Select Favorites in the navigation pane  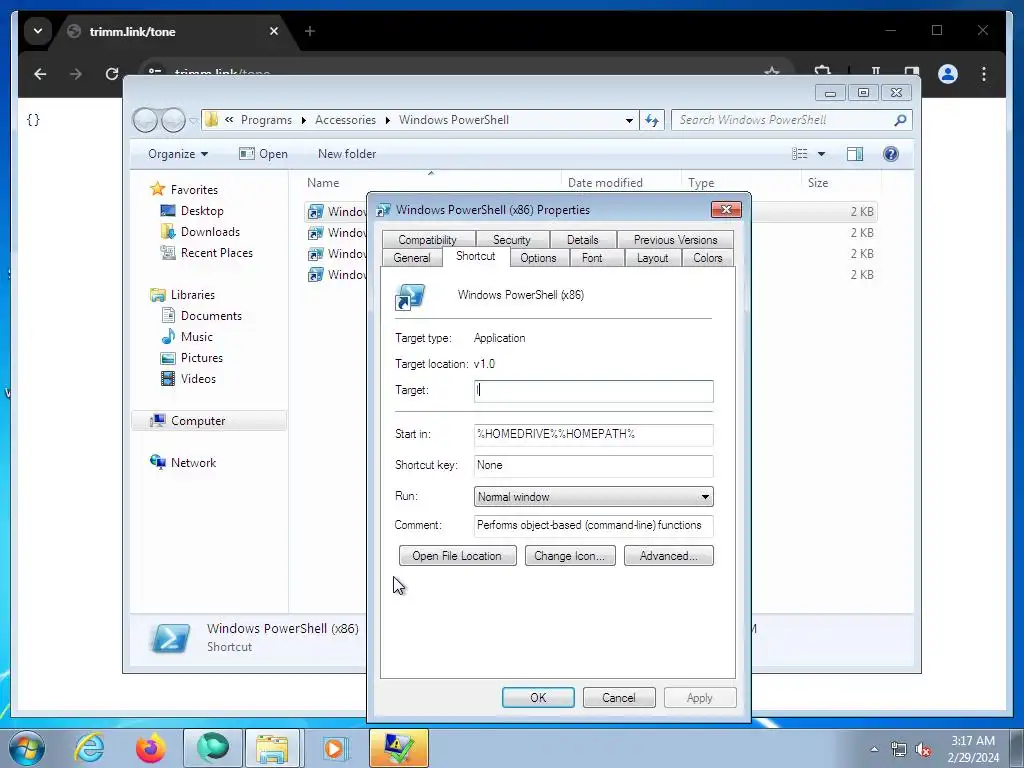(194, 189)
